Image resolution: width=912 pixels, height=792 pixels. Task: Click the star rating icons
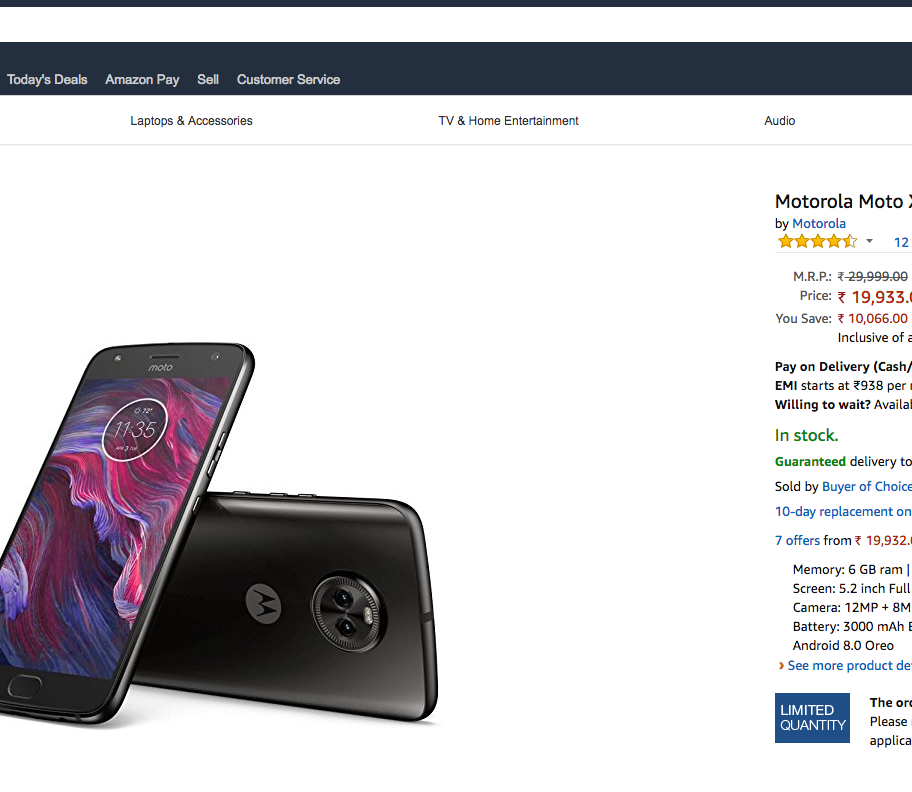[817, 241]
